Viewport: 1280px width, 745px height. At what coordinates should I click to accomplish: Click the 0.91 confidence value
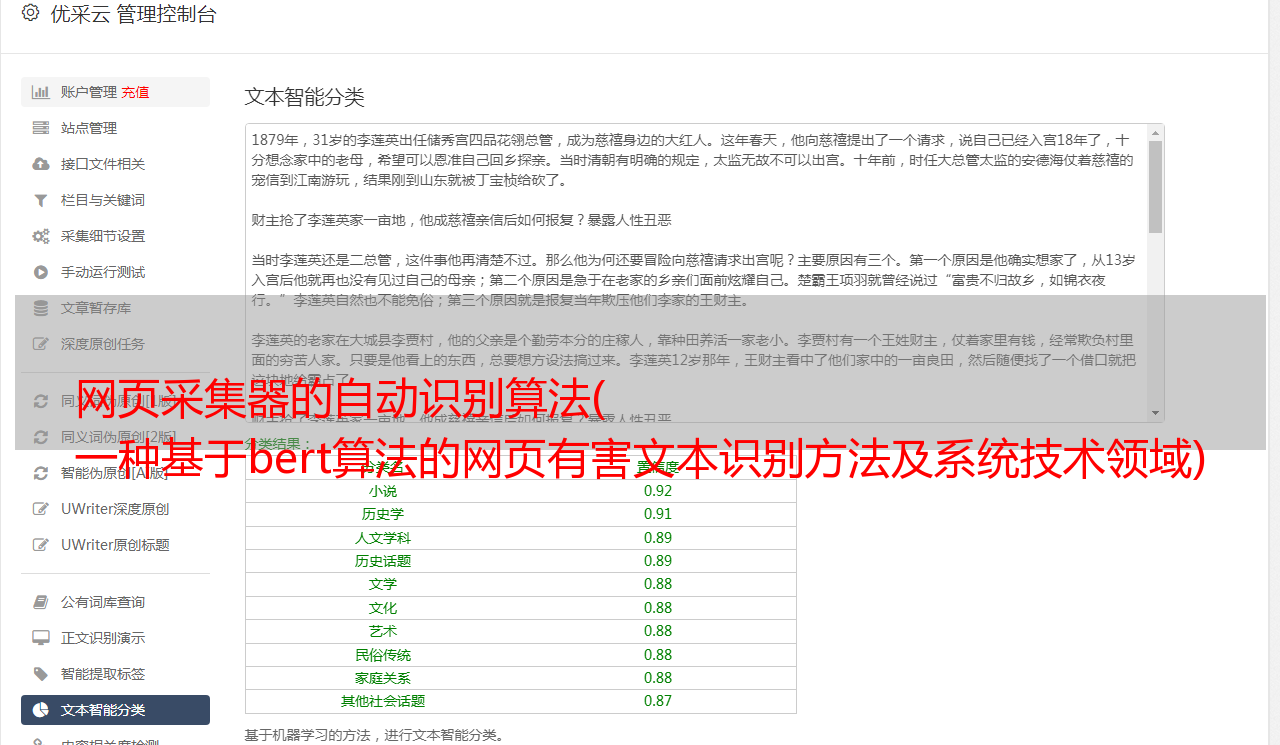[x=658, y=514]
